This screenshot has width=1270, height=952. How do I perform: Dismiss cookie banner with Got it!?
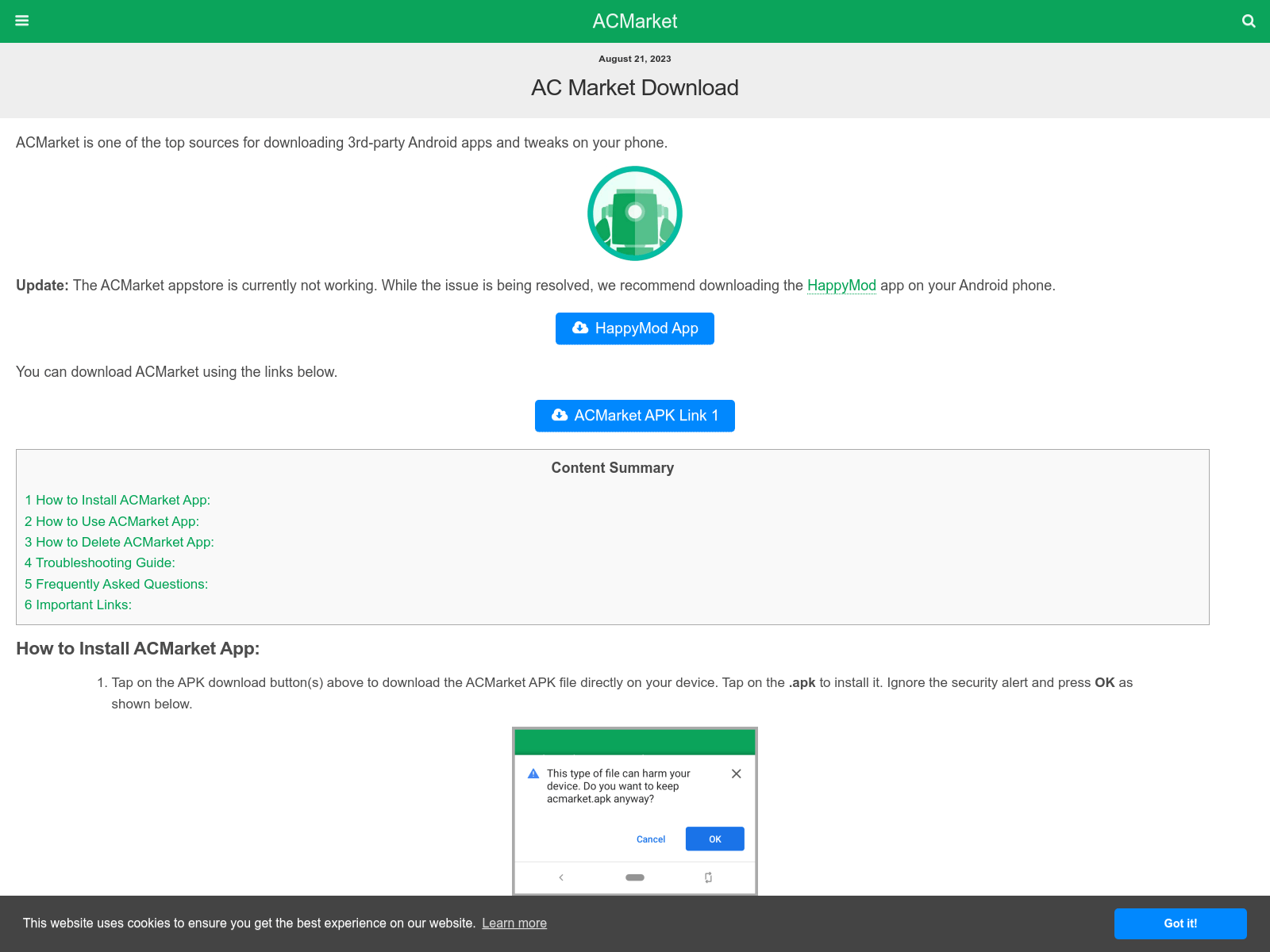click(x=1180, y=923)
